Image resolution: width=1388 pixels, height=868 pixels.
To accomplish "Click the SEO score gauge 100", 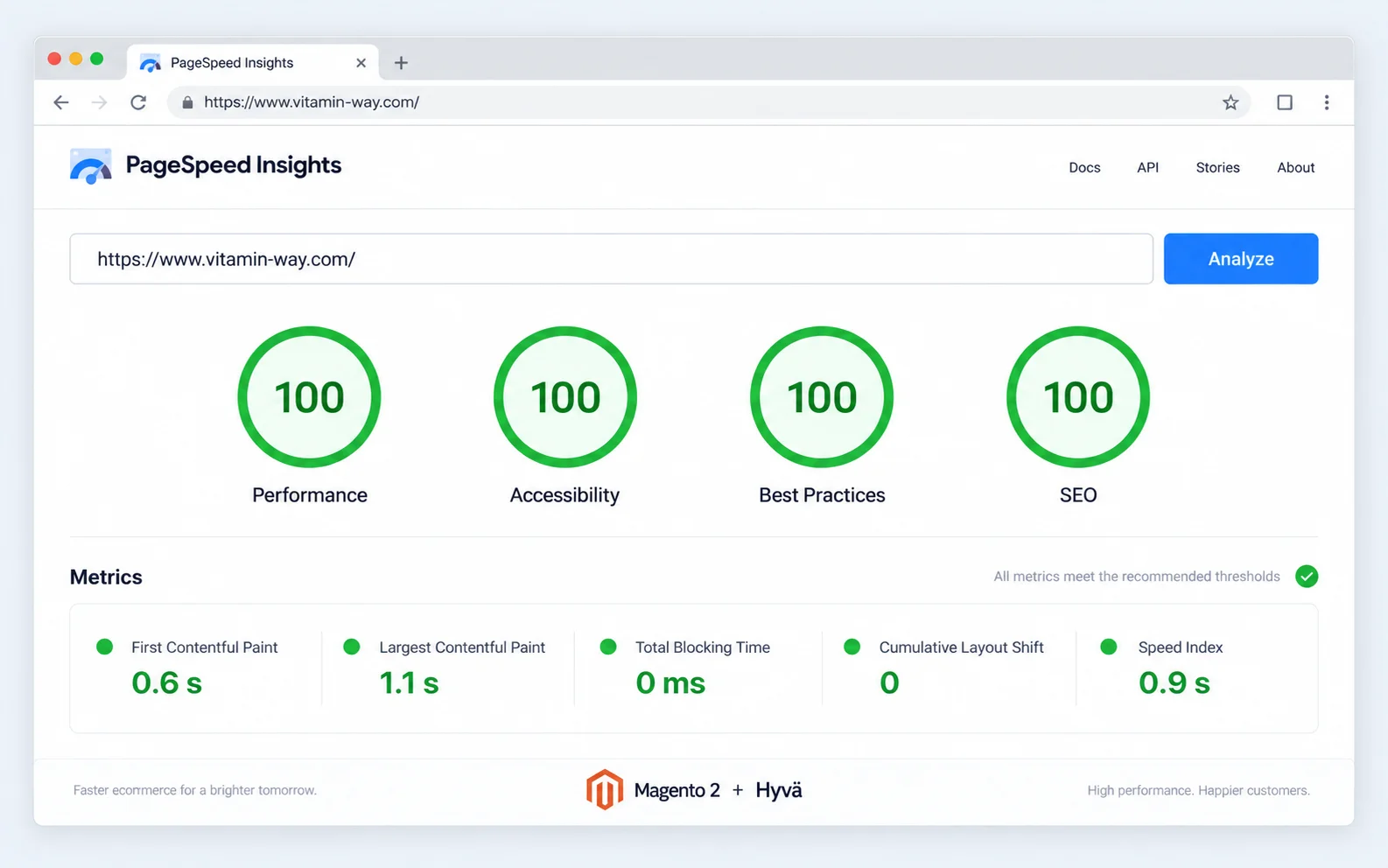I will (1078, 397).
